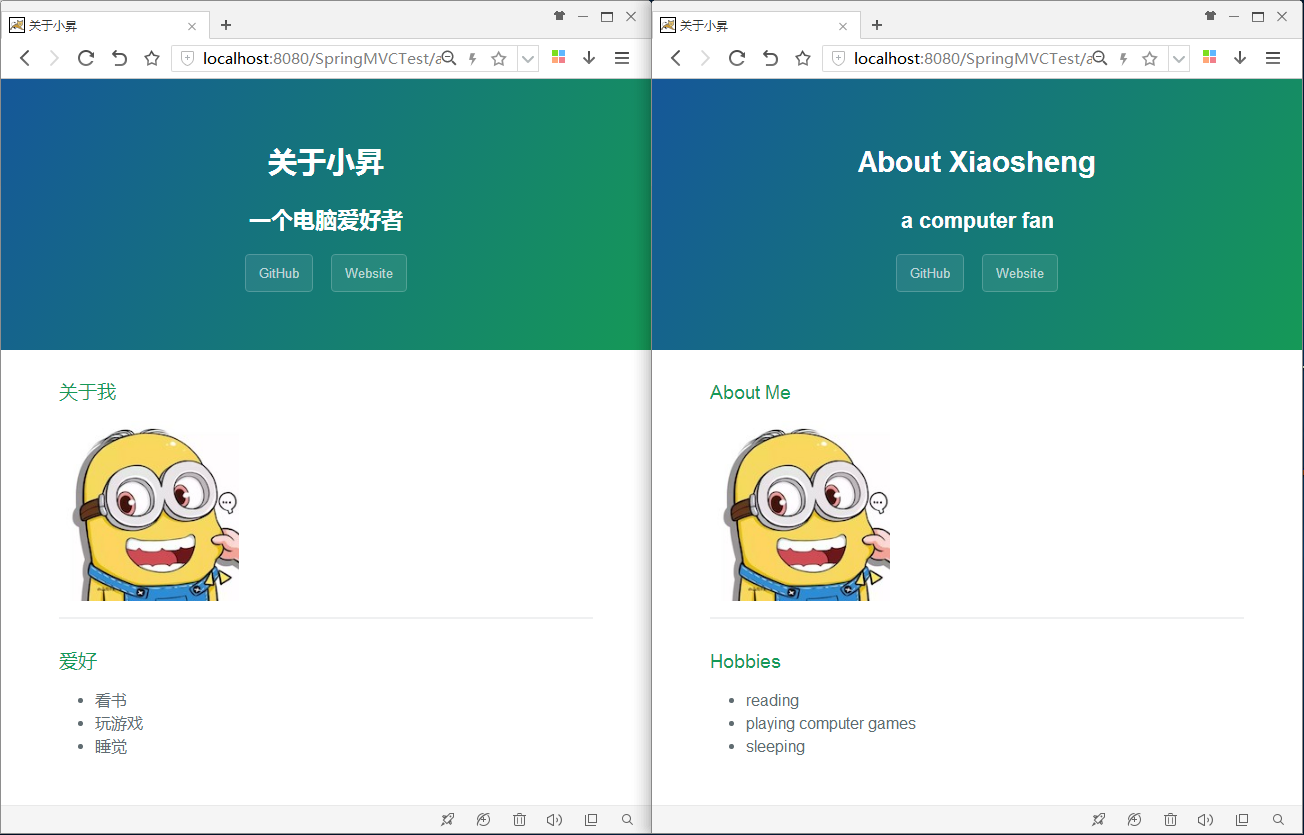Toggle the bookmark star inside left address bar
The height and width of the screenshot is (835, 1304).
tap(499, 59)
